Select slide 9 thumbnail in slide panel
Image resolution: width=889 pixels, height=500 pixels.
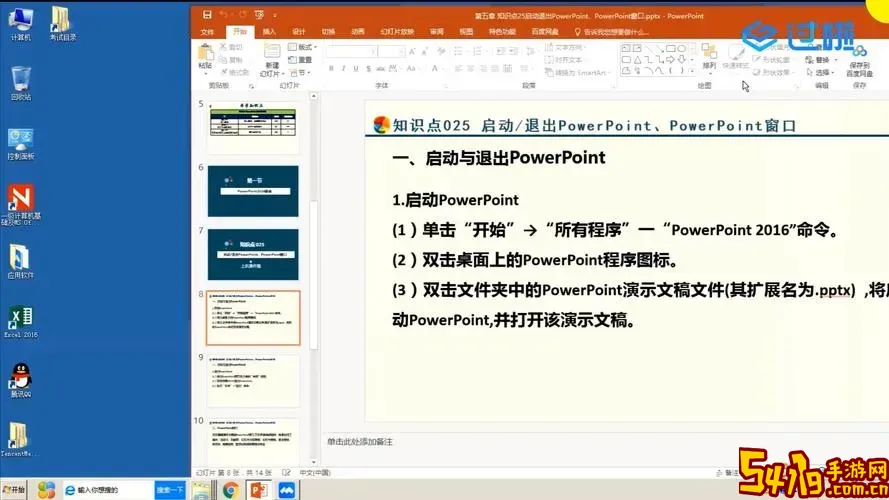(x=253, y=381)
